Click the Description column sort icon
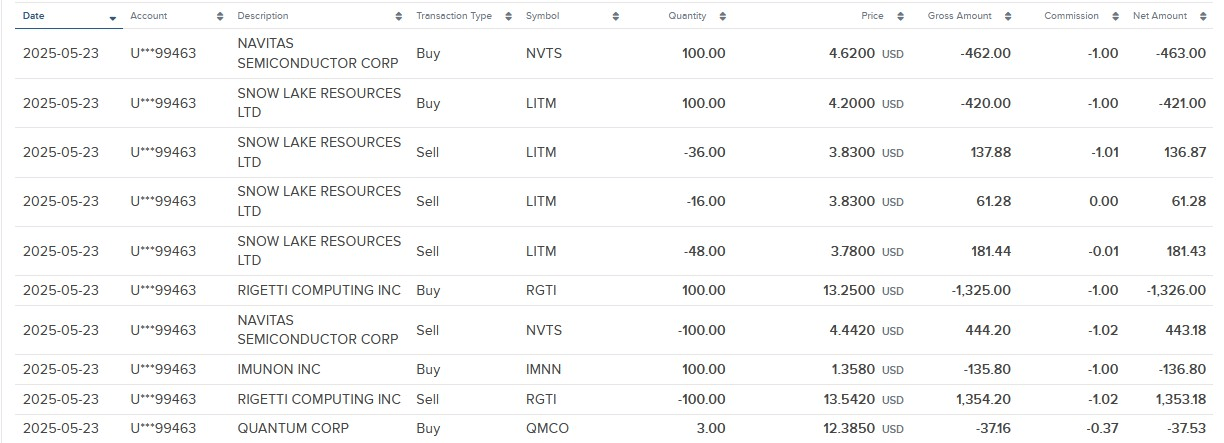1224x443 pixels. tap(400, 16)
